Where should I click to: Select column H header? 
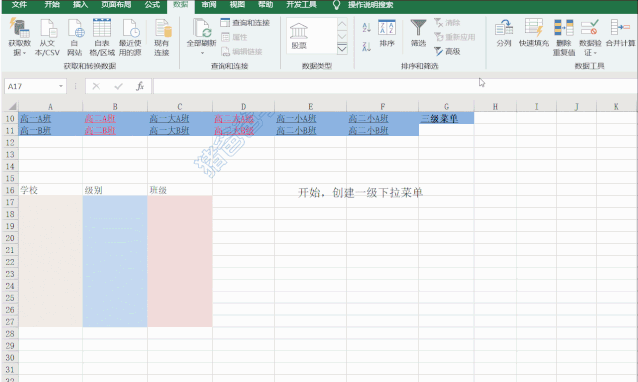coord(495,107)
